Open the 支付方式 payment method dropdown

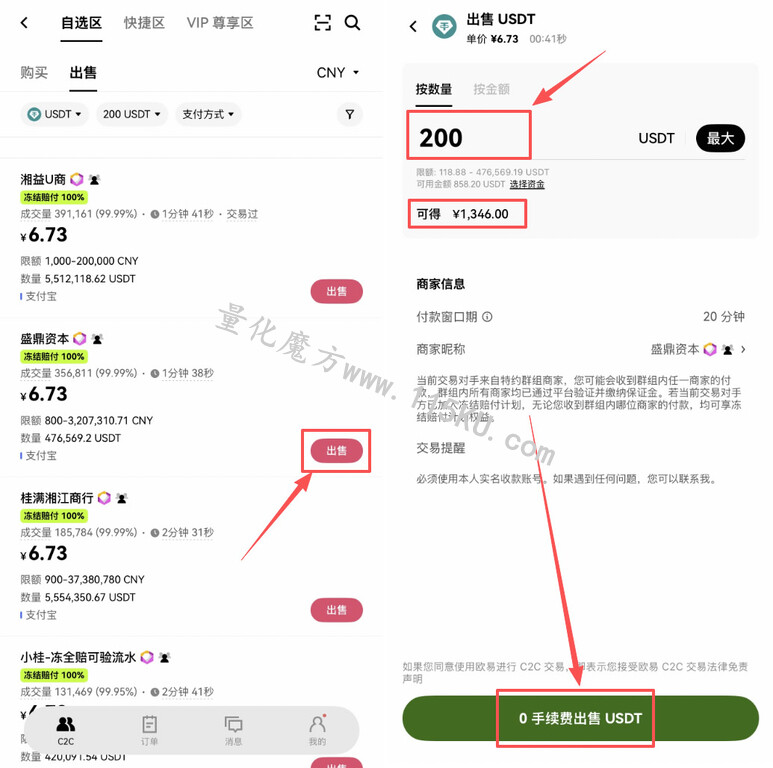tap(208, 114)
